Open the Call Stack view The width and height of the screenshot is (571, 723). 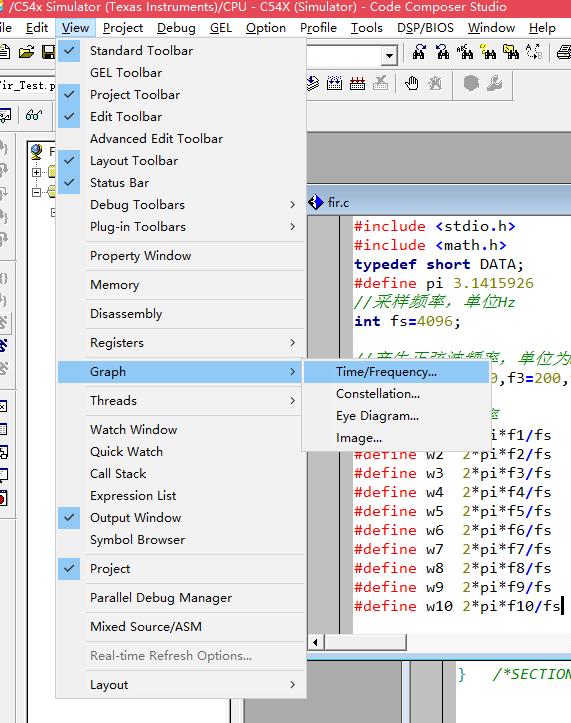tap(181, 474)
